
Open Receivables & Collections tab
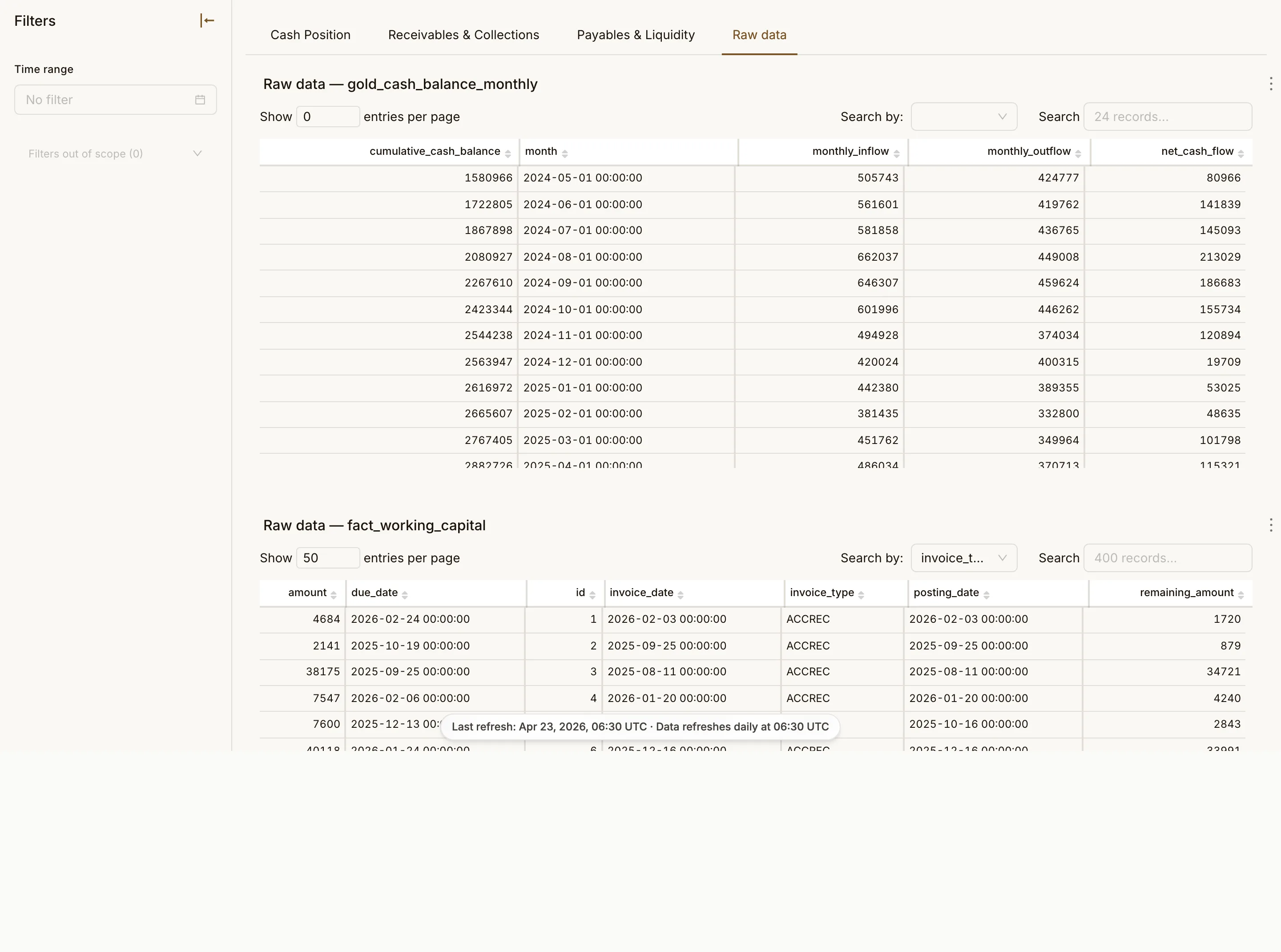(463, 35)
